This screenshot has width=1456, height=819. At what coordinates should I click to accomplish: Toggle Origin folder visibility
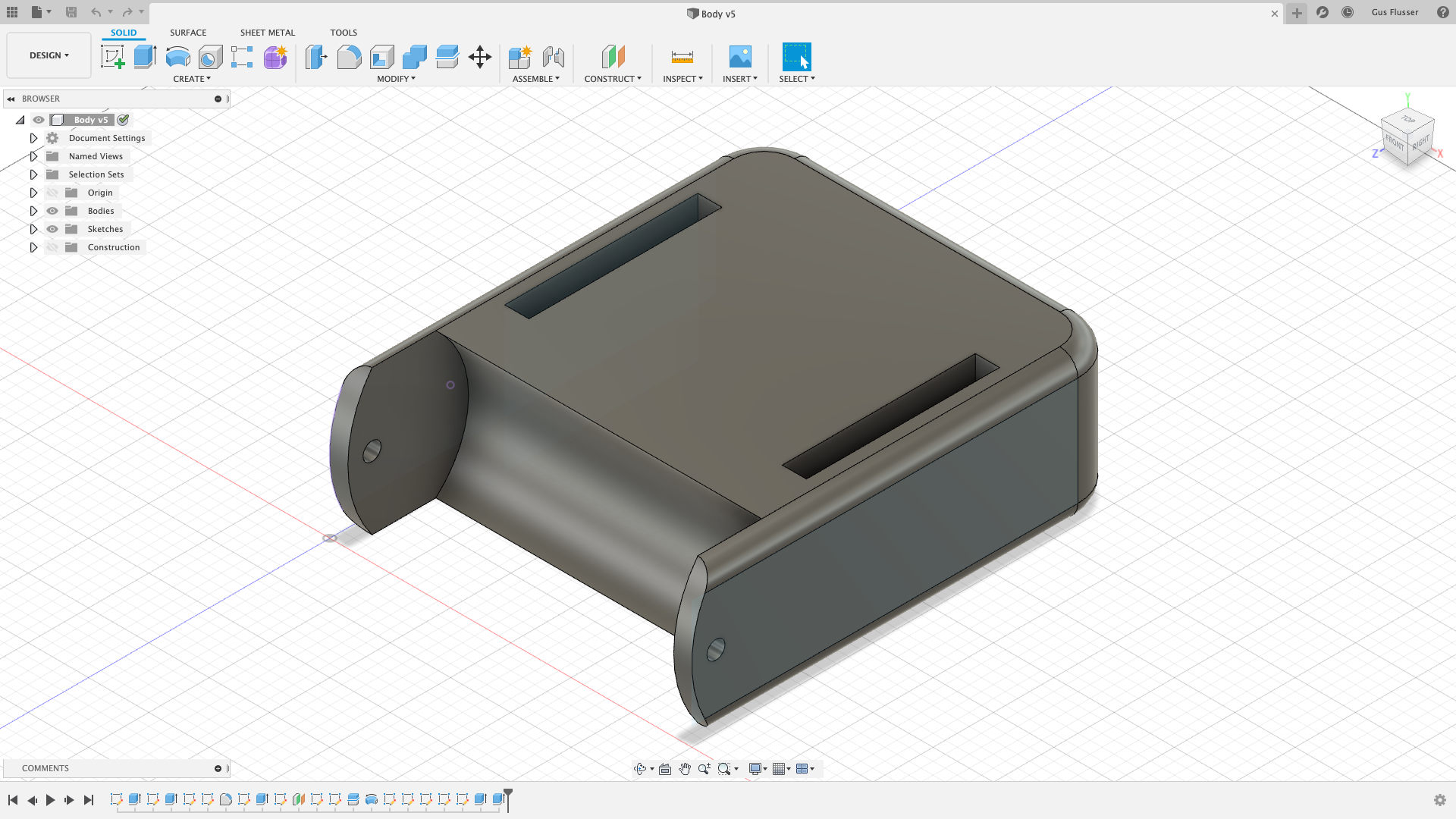click(x=52, y=192)
